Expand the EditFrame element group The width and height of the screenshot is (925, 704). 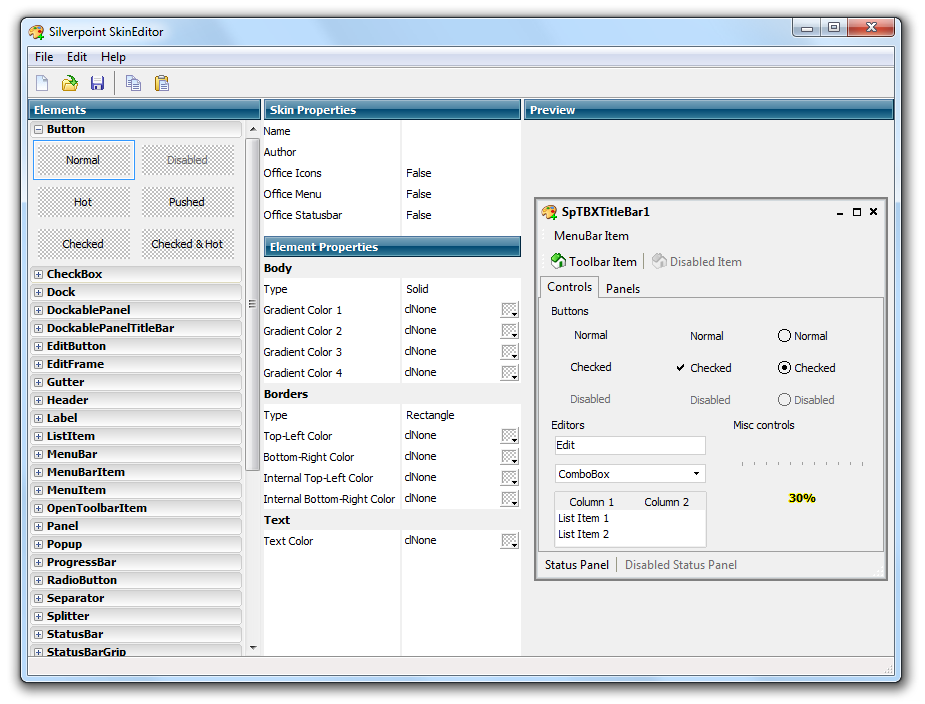[x=38, y=365]
